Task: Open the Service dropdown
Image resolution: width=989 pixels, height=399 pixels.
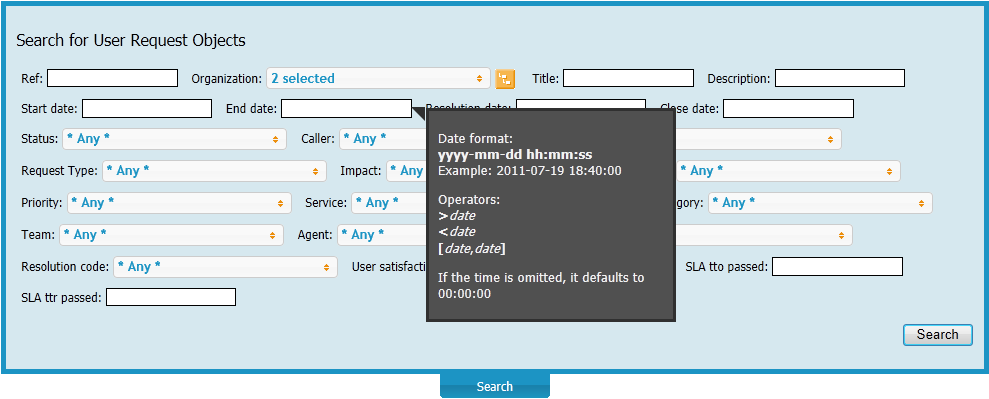Action: pos(389,203)
